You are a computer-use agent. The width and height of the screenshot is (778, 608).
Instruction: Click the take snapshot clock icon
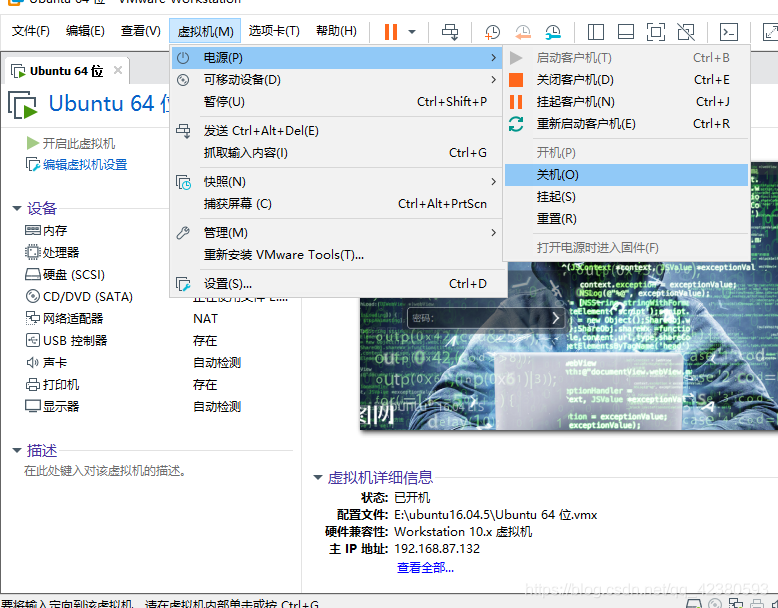click(x=492, y=32)
